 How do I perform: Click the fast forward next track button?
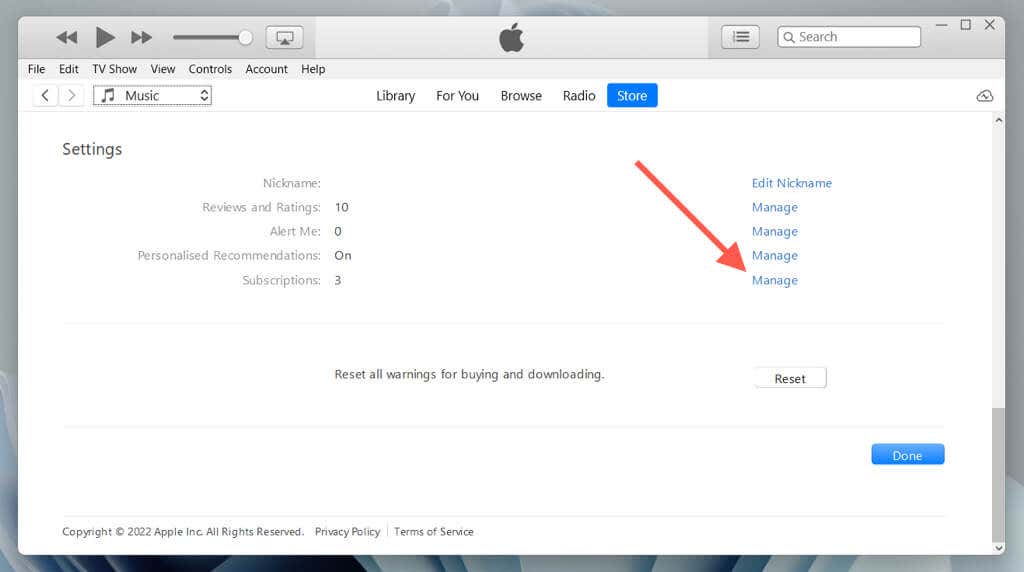[x=142, y=38]
